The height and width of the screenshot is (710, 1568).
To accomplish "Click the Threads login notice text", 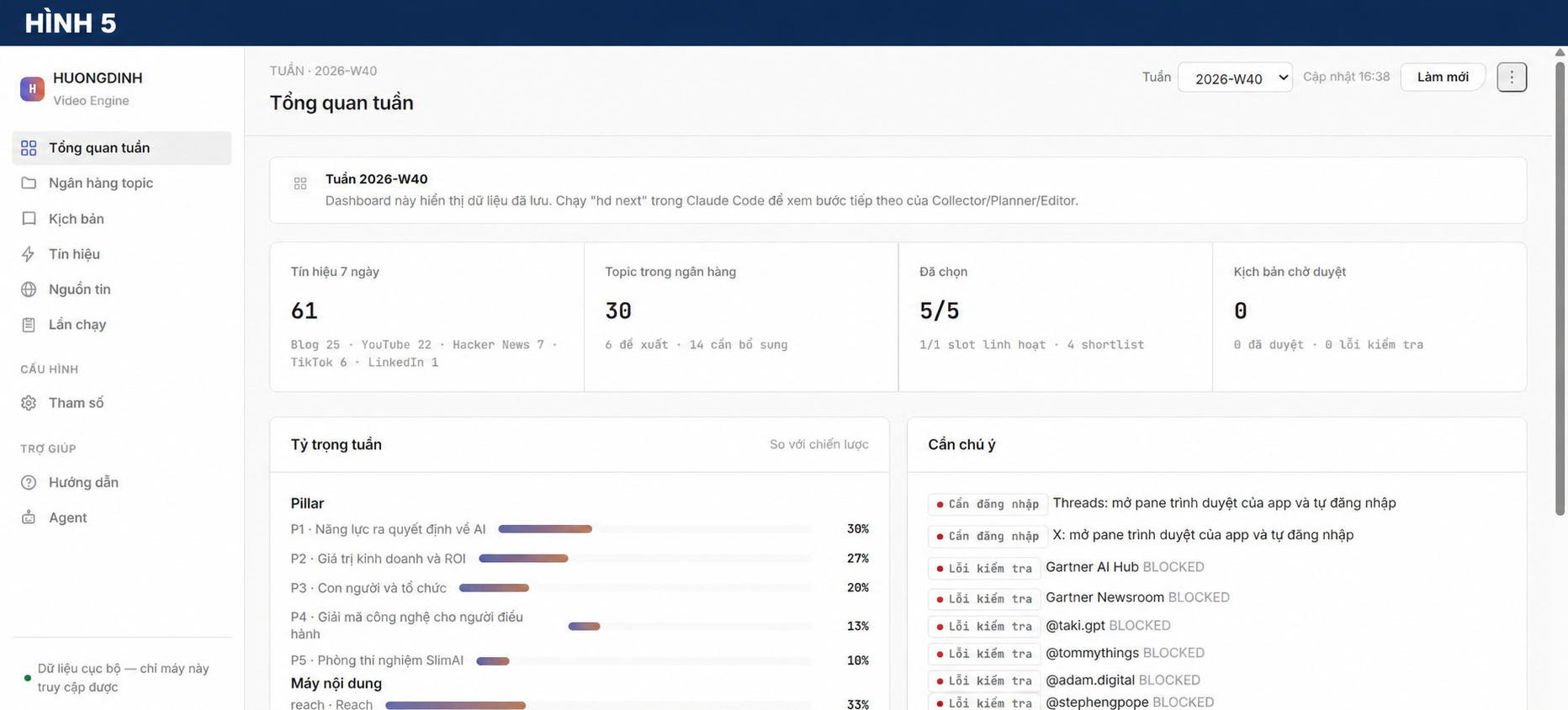I will click(x=1224, y=503).
